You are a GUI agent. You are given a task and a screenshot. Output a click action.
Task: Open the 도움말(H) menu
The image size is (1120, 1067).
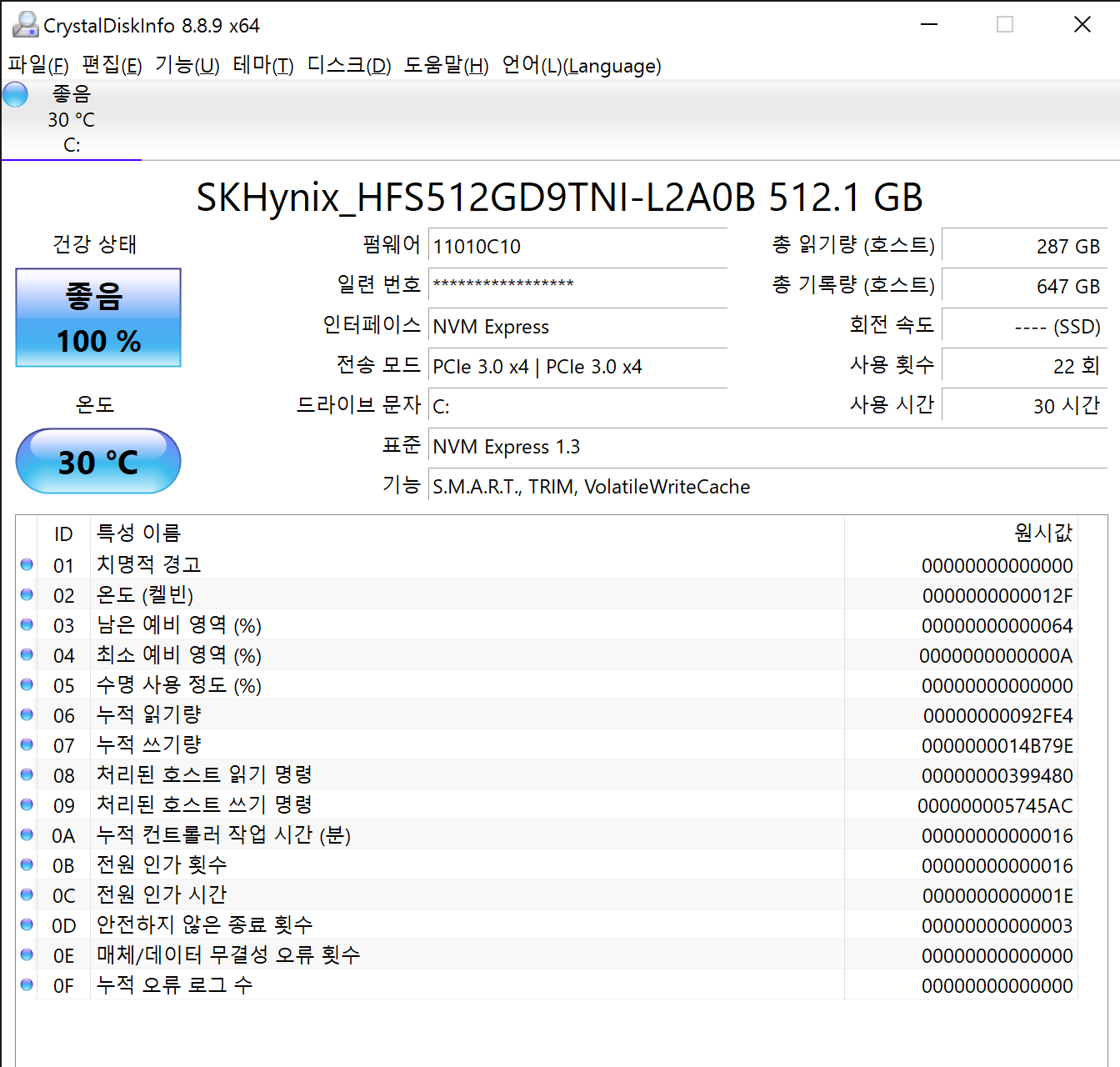pos(447,65)
